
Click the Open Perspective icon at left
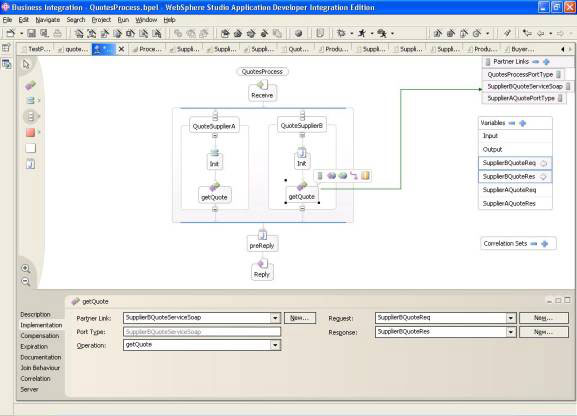(x=7, y=48)
